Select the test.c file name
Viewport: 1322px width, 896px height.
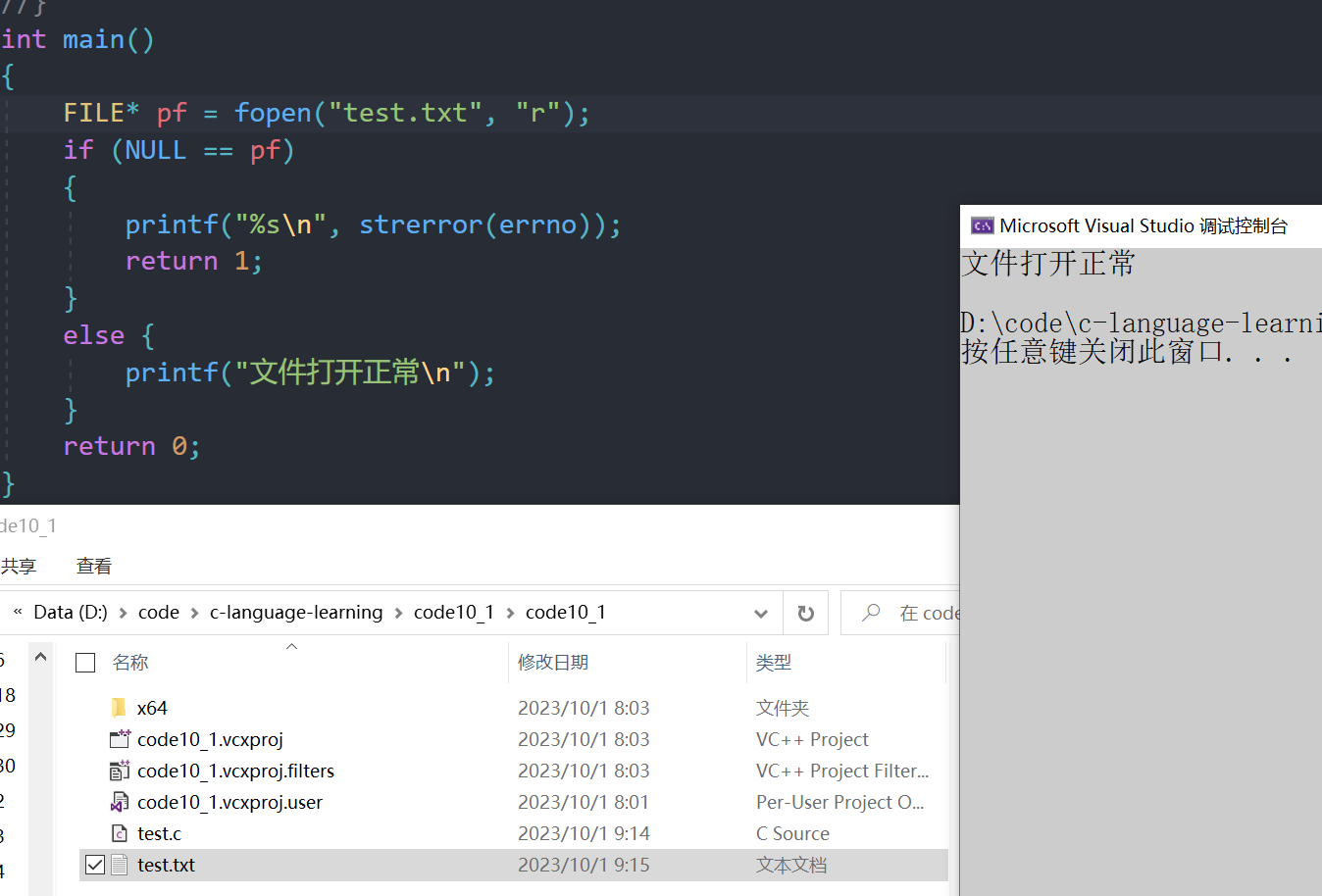point(159,833)
